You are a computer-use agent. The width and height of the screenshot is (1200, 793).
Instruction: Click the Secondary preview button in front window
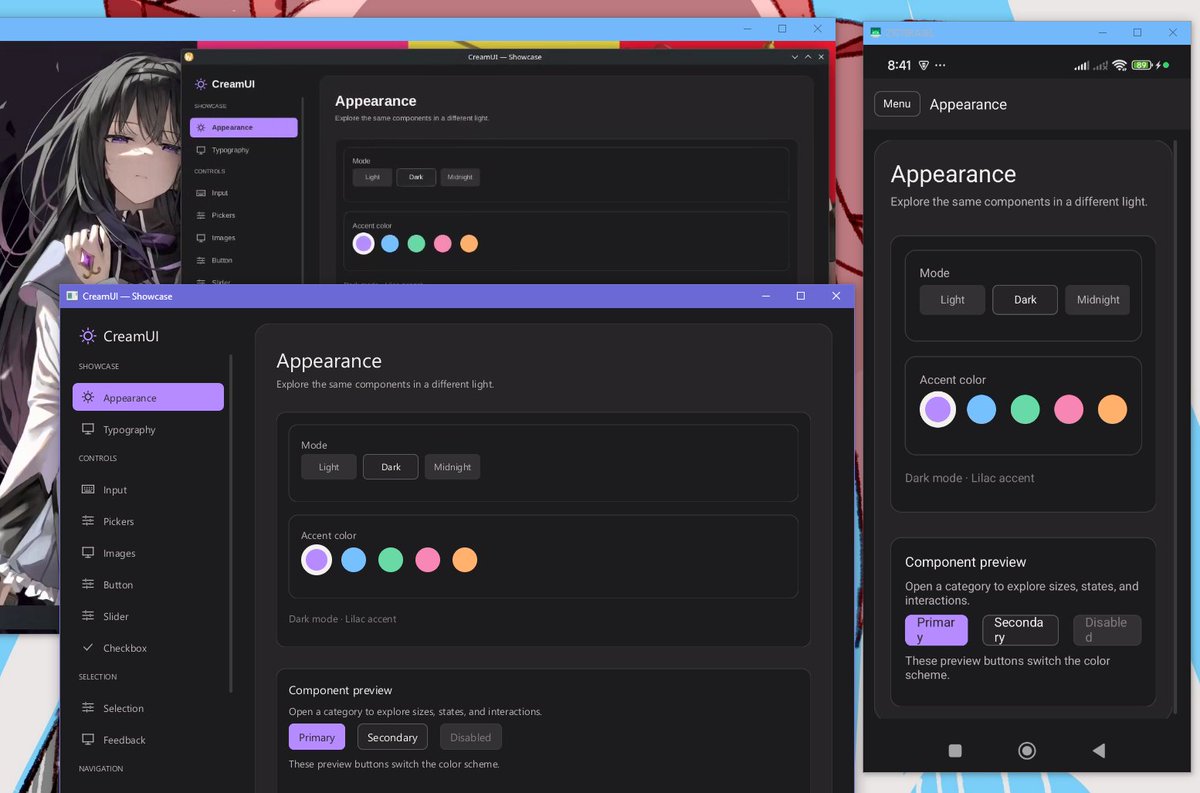(x=392, y=737)
